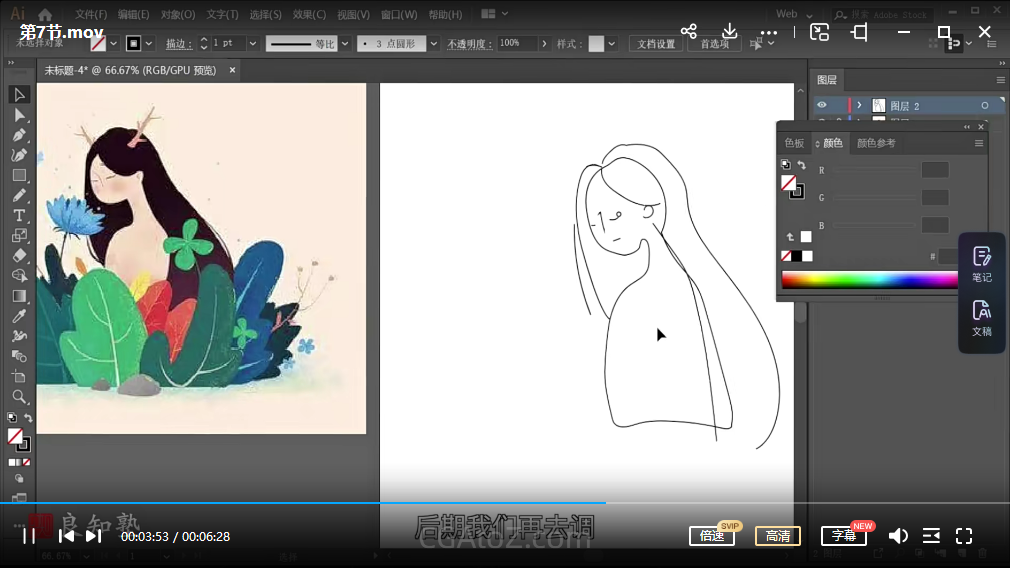Viewport: 1010px width, 568px height.
Task: Open the 3 点圆形 brush dropdown
Action: point(434,44)
